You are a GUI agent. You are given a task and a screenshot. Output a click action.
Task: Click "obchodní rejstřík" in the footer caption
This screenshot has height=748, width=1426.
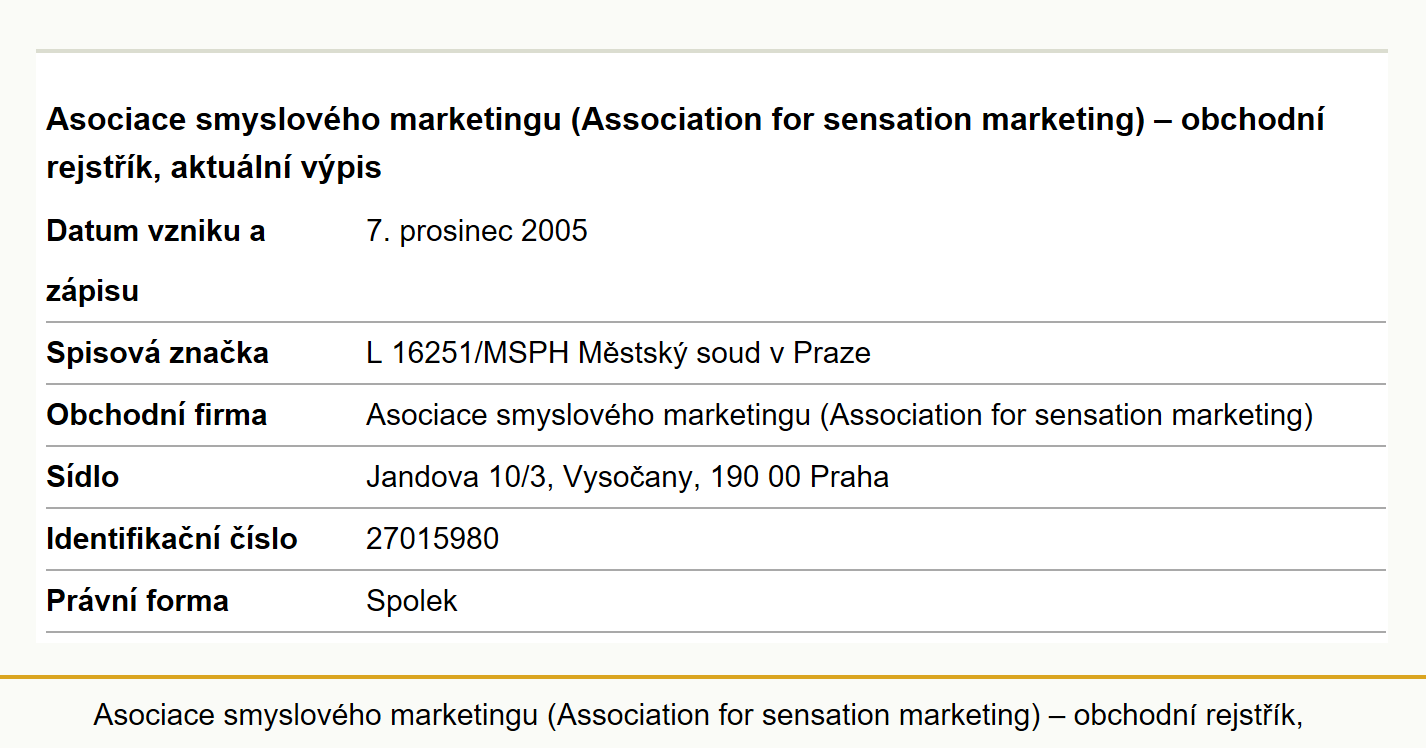[1188, 715]
